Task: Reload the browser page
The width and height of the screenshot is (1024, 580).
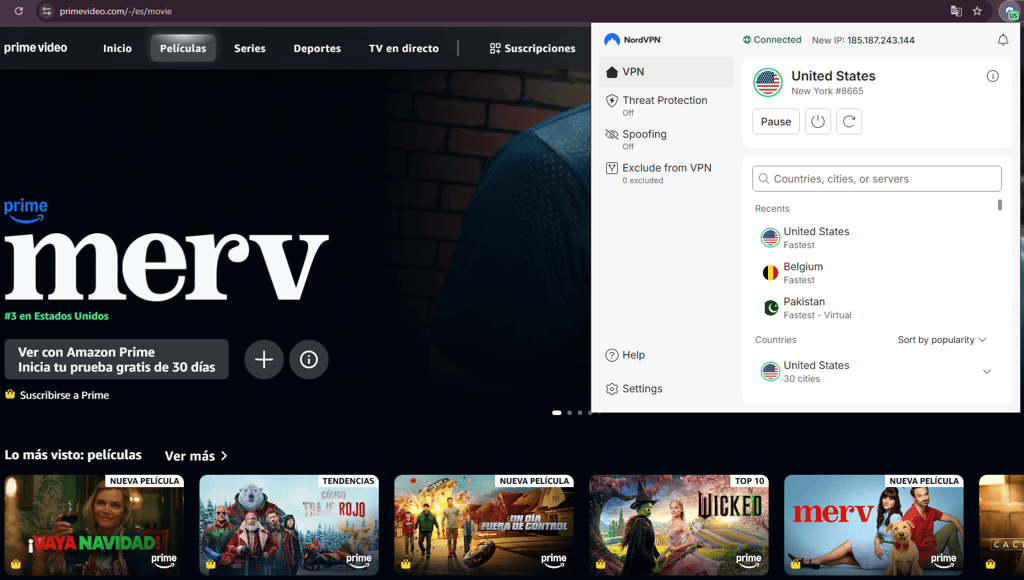Action: [x=19, y=11]
